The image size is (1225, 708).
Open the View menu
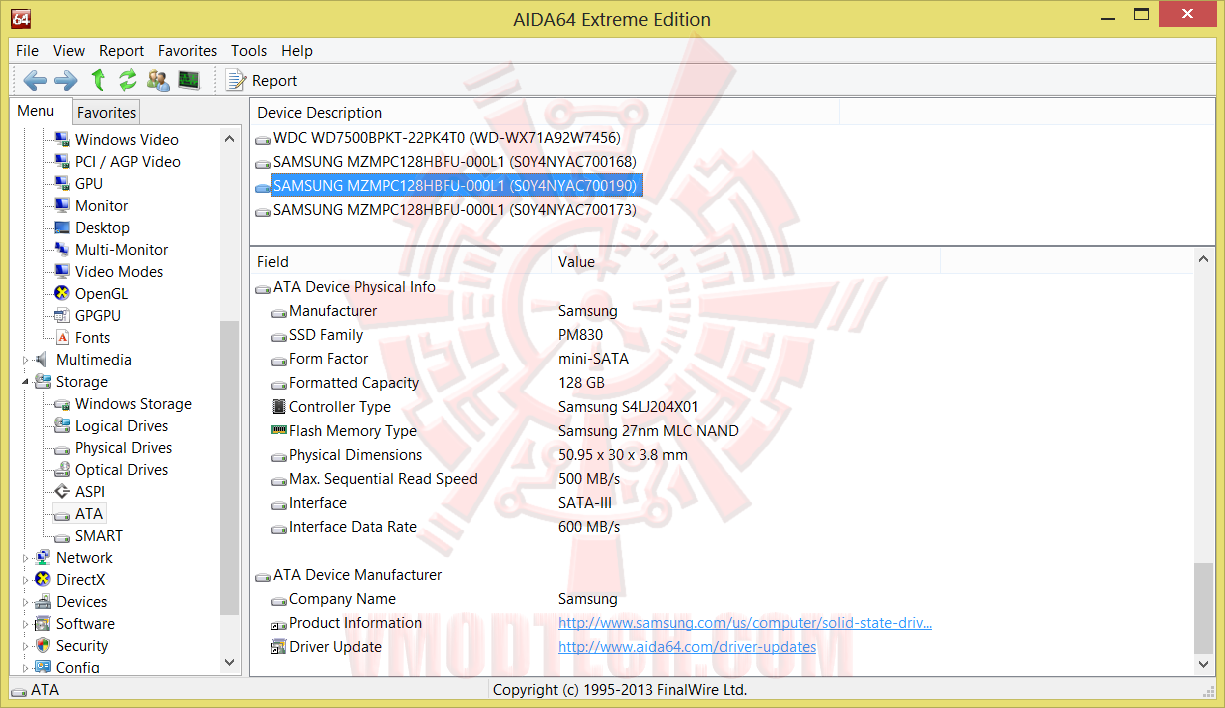click(69, 51)
